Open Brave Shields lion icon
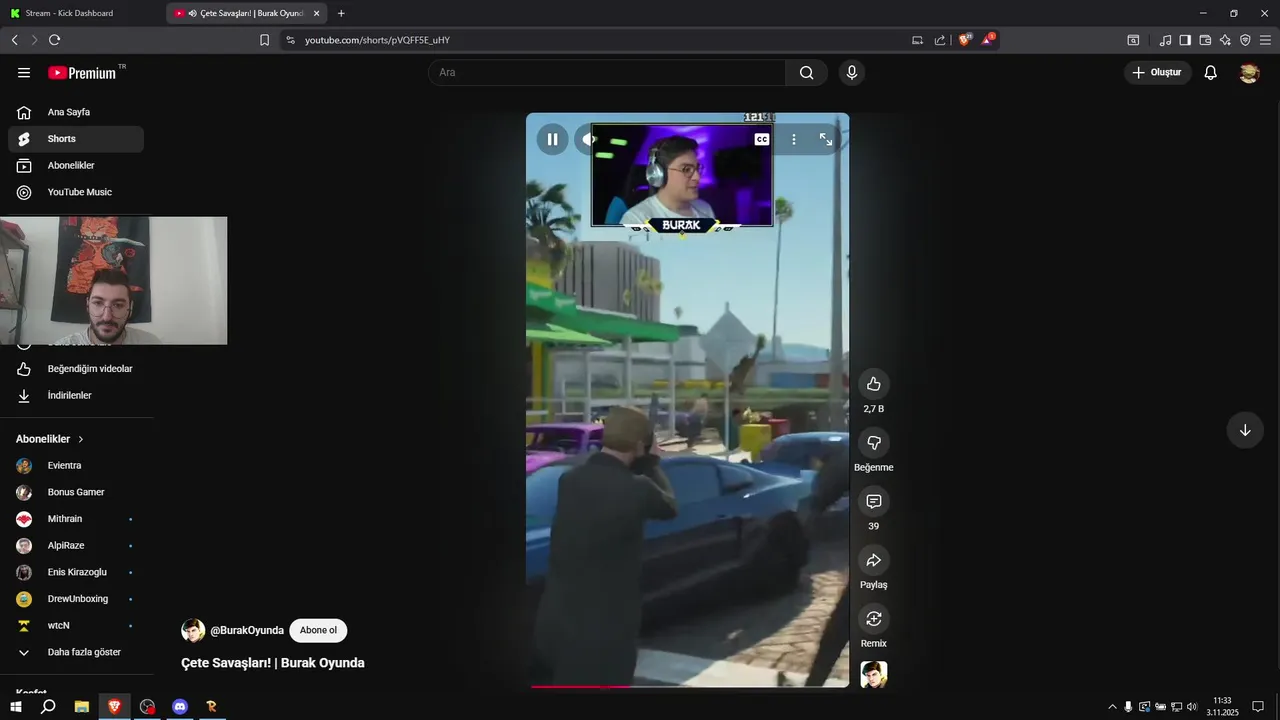Viewport: 1280px width, 720px height. click(965, 40)
